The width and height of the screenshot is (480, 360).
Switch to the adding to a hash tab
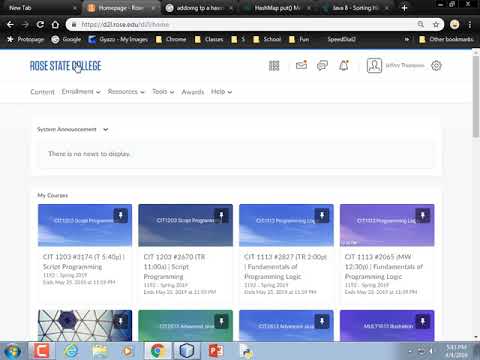pos(200,8)
